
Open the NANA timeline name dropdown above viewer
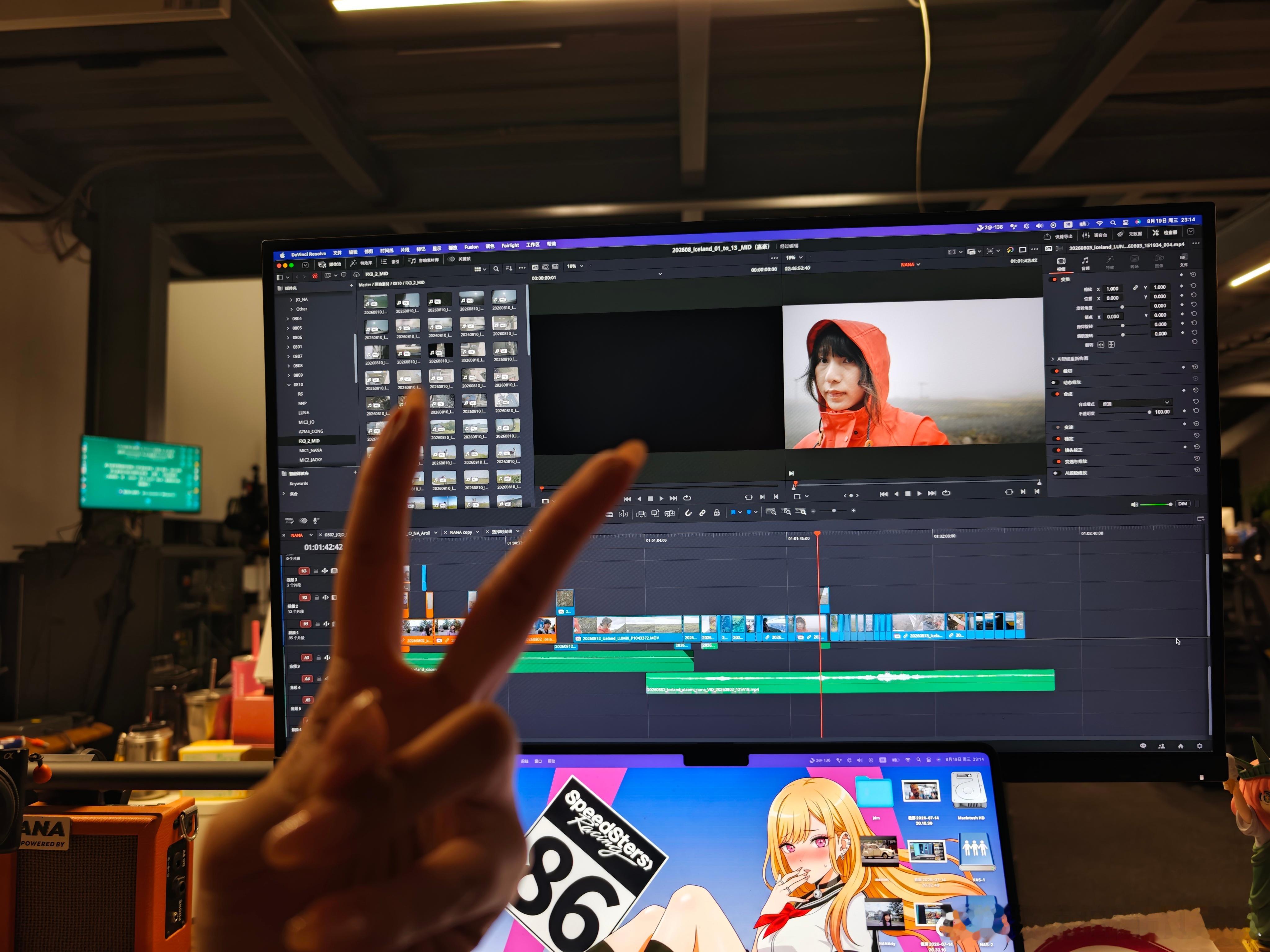(911, 265)
